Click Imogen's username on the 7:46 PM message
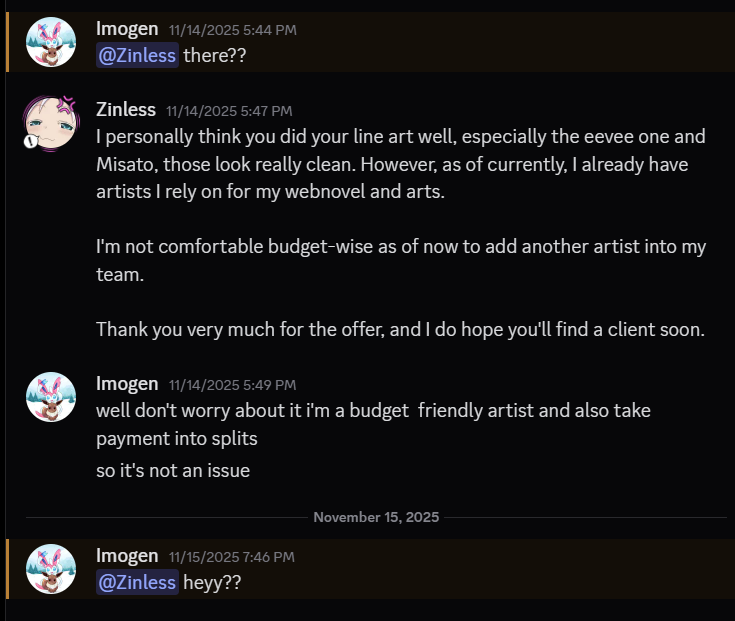Viewport: 735px width, 621px height. tap(127, 556)
